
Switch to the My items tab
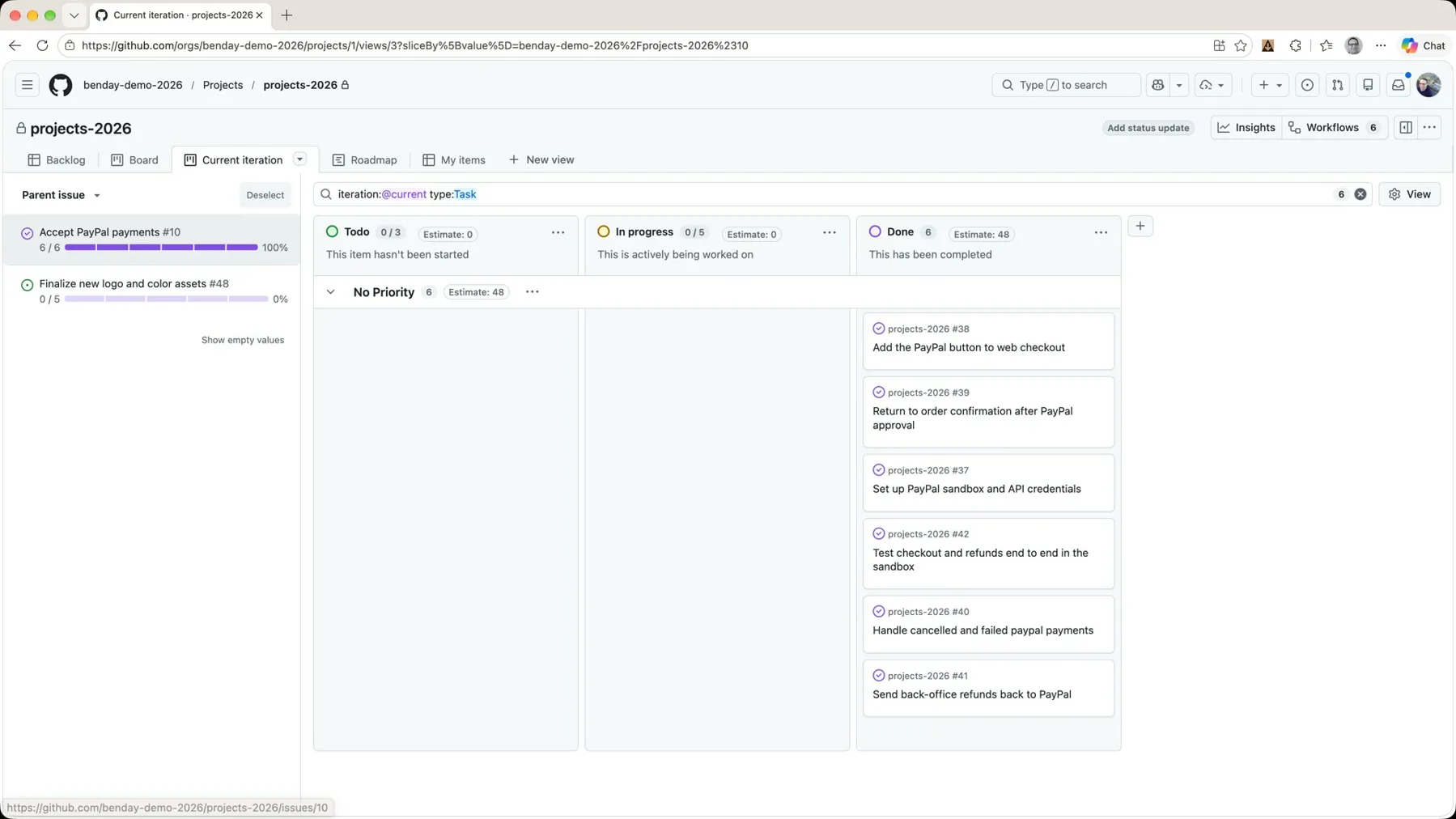pos(454,160)
